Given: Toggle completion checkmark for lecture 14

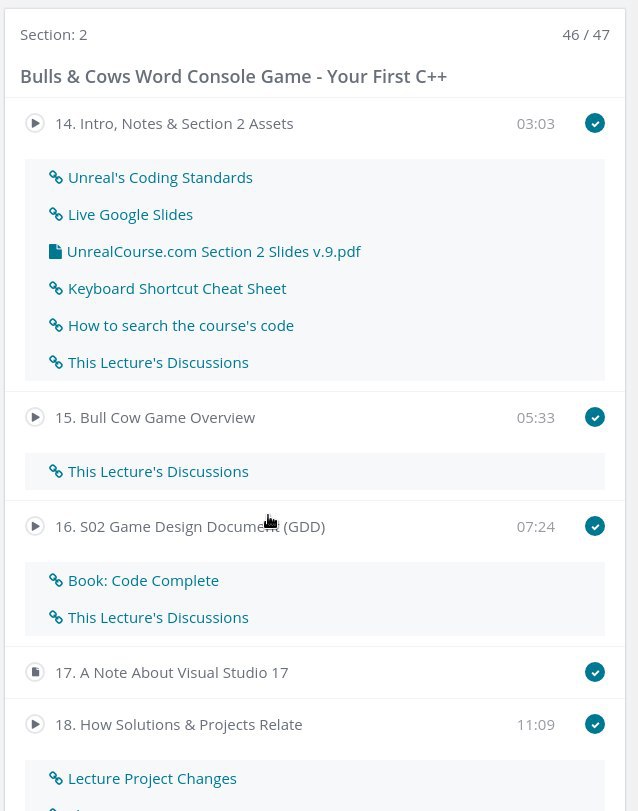Looking at the screenshot, I should click(x=595, y=124).
